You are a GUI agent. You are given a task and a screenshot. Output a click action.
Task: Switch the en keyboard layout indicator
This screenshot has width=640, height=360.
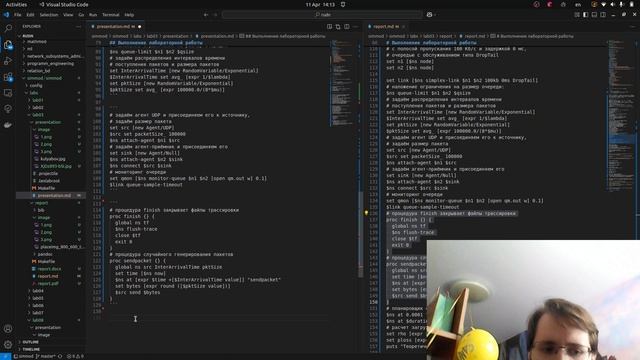point(578,4)
